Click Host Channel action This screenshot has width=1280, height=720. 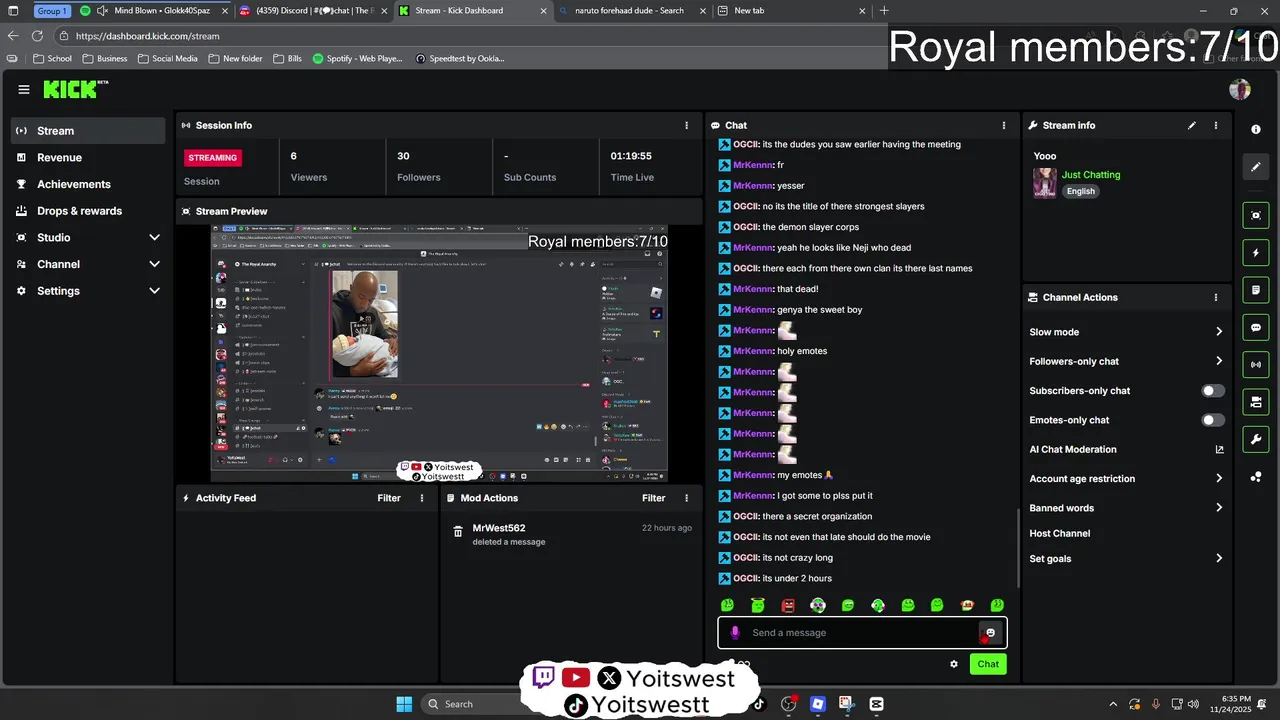click(1060, 534)
